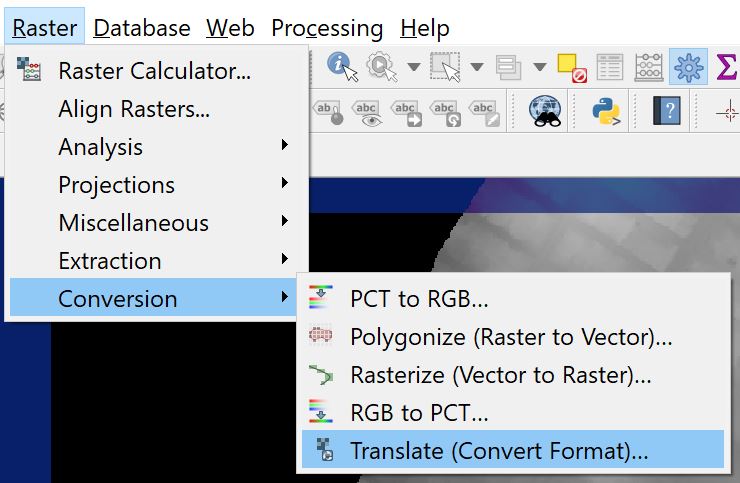
Task: Select PCT to RGB... conversion
Action: [x=513, y=299]
